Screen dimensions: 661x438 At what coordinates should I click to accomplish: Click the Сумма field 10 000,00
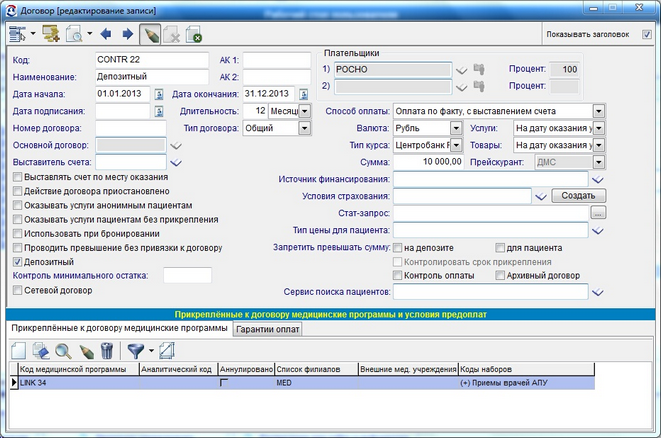(428, 162)
